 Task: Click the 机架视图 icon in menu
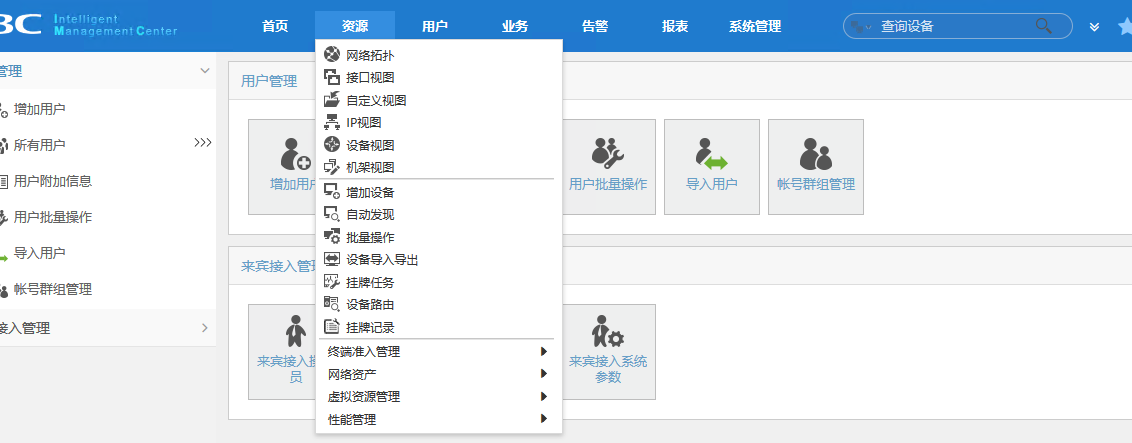331,167
